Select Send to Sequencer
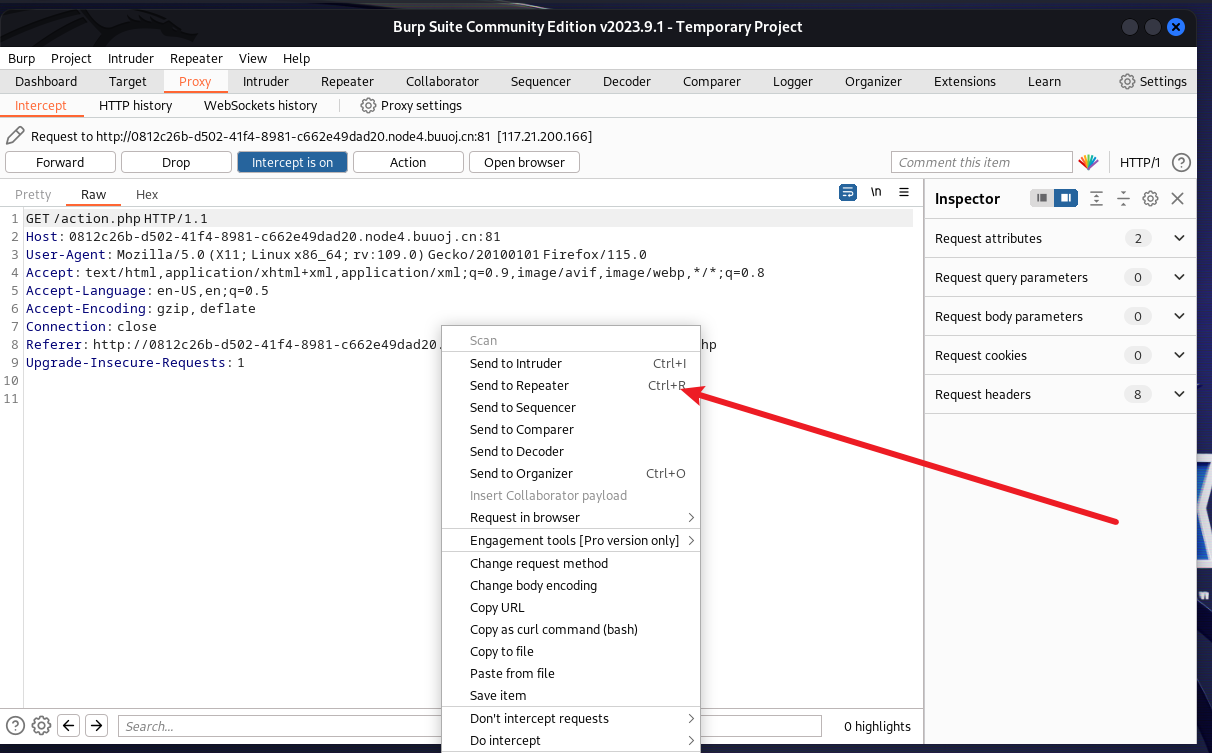 (x=571, y=408)
